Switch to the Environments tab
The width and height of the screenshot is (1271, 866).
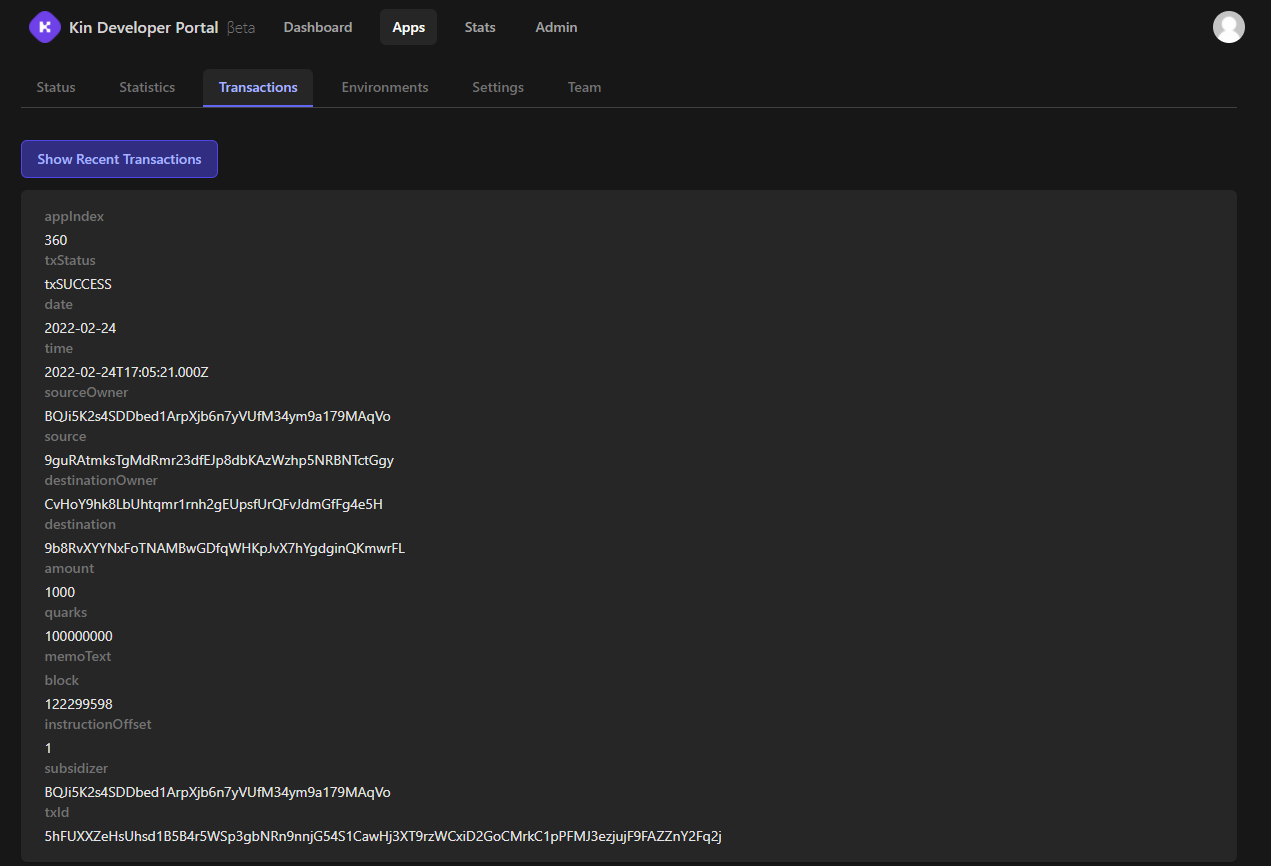click(x=384, y=87)
